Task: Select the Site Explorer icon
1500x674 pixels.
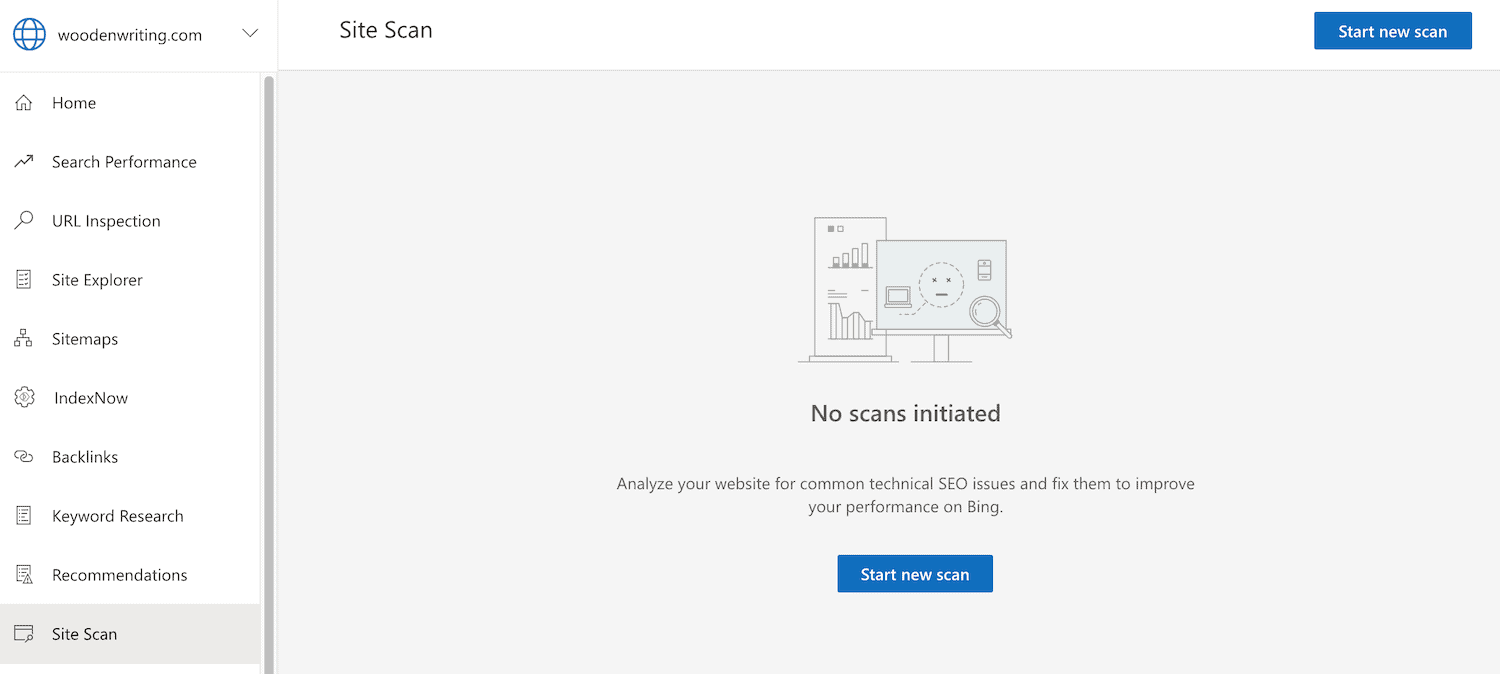Action: tap(24, 279)
